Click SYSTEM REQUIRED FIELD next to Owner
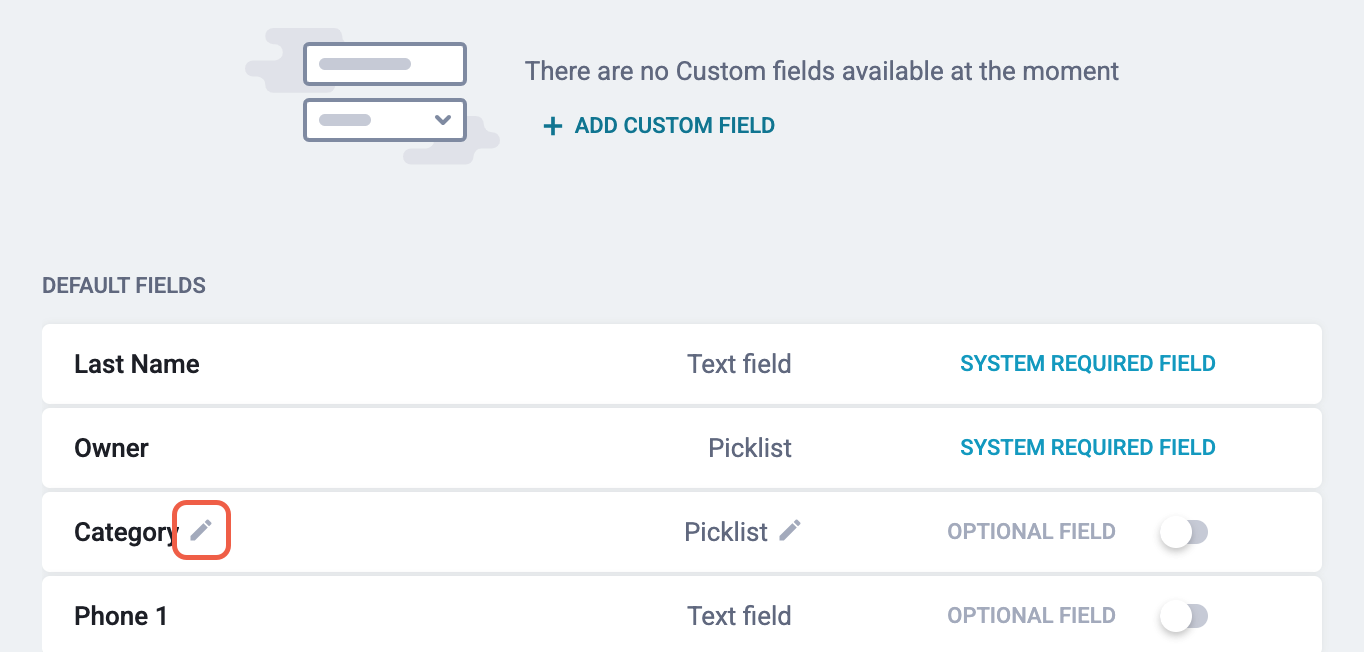 point(1088,447)
